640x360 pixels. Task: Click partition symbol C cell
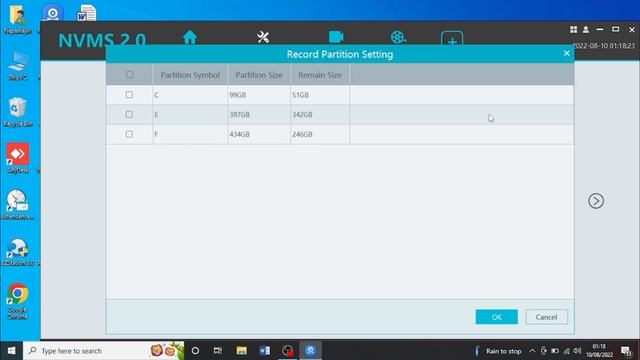[190, 95]
